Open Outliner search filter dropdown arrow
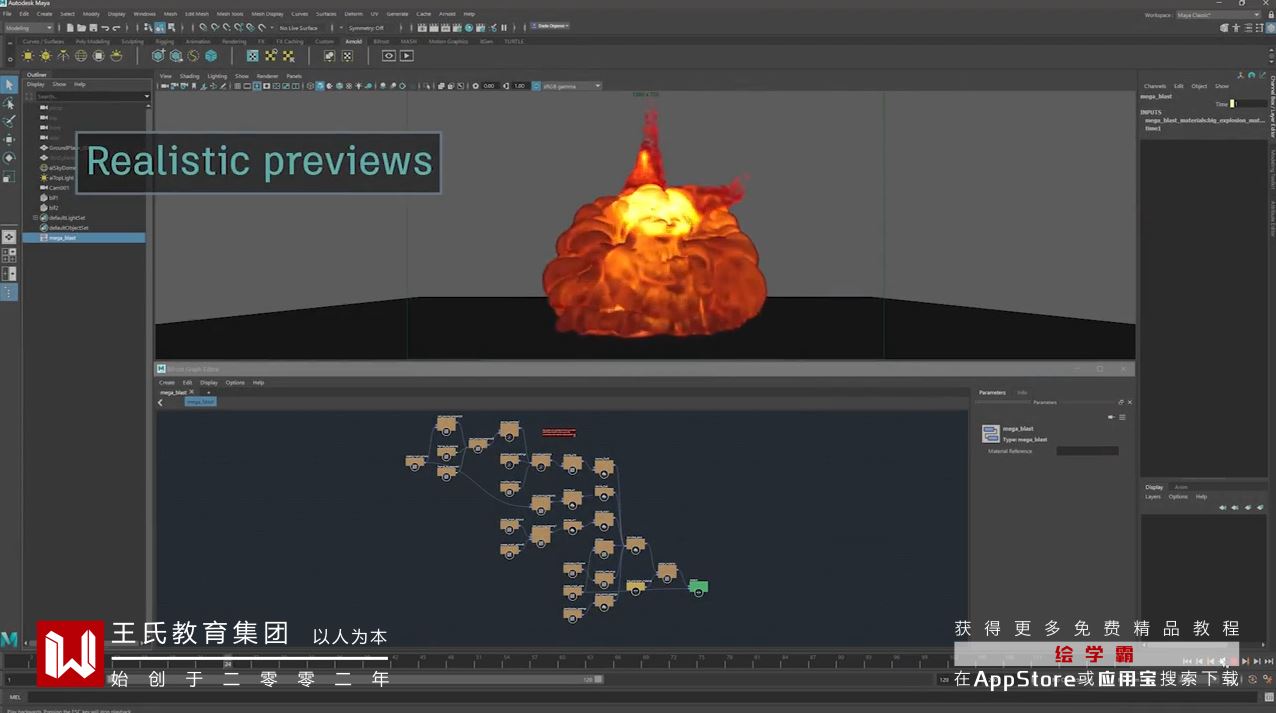This screenshot has width=1276, height=713. coord(146,96)
